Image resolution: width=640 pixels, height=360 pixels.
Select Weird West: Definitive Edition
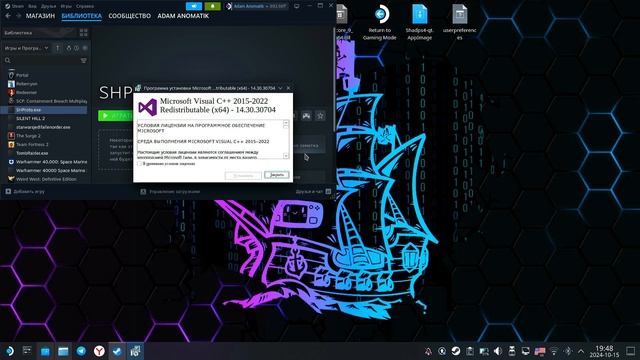pyautogui.click(x=45, y=179)
